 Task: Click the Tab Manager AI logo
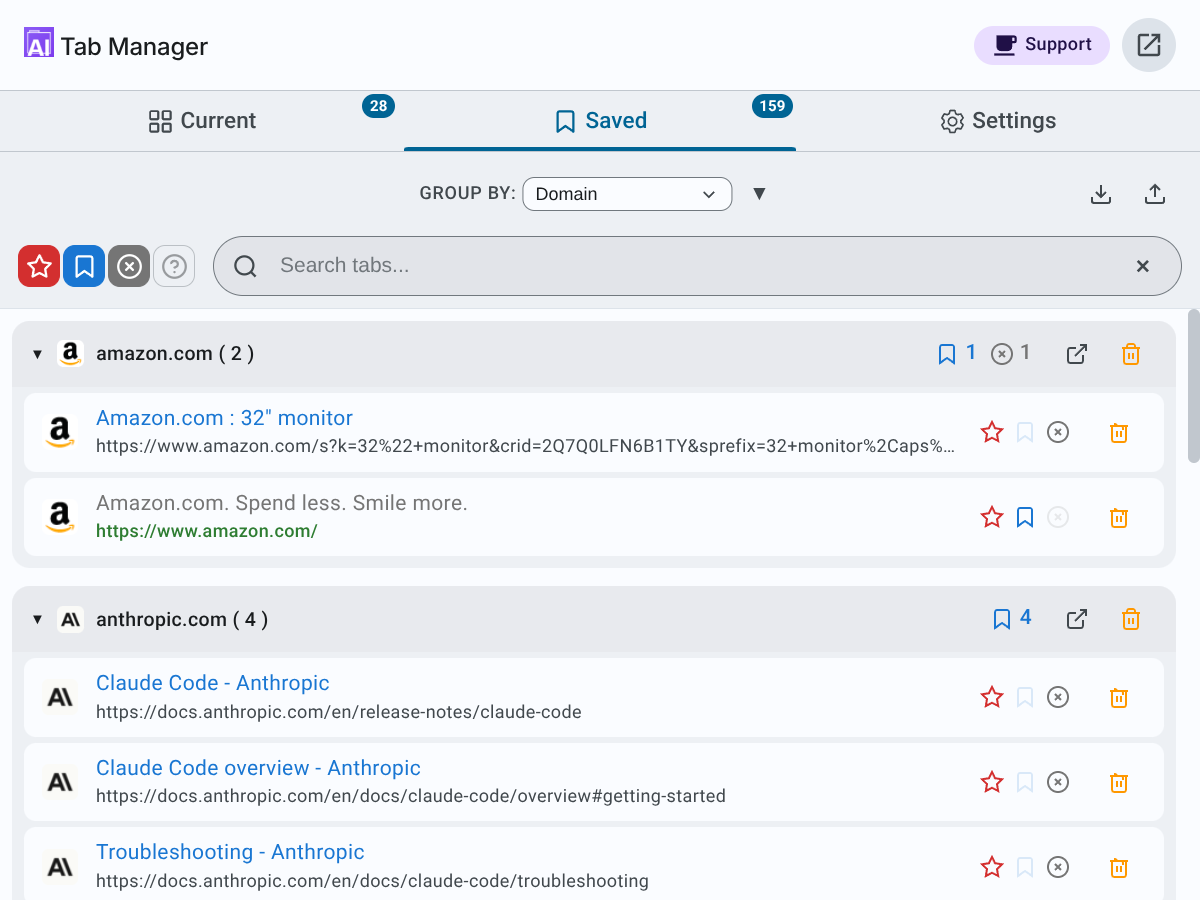pos(39,43)
